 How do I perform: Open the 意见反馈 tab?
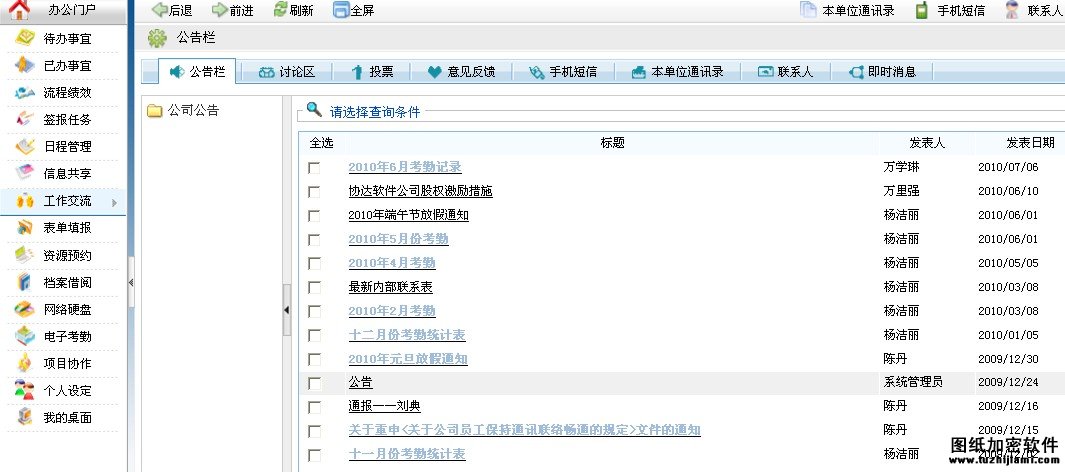[x=462, y=71]
